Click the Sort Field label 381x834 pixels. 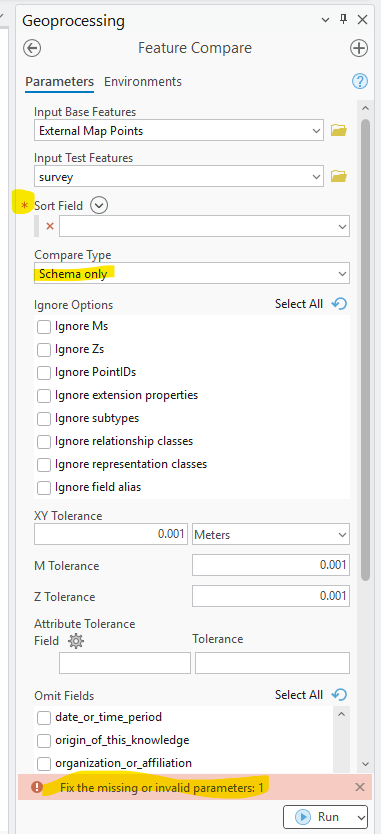pos(59,206)
